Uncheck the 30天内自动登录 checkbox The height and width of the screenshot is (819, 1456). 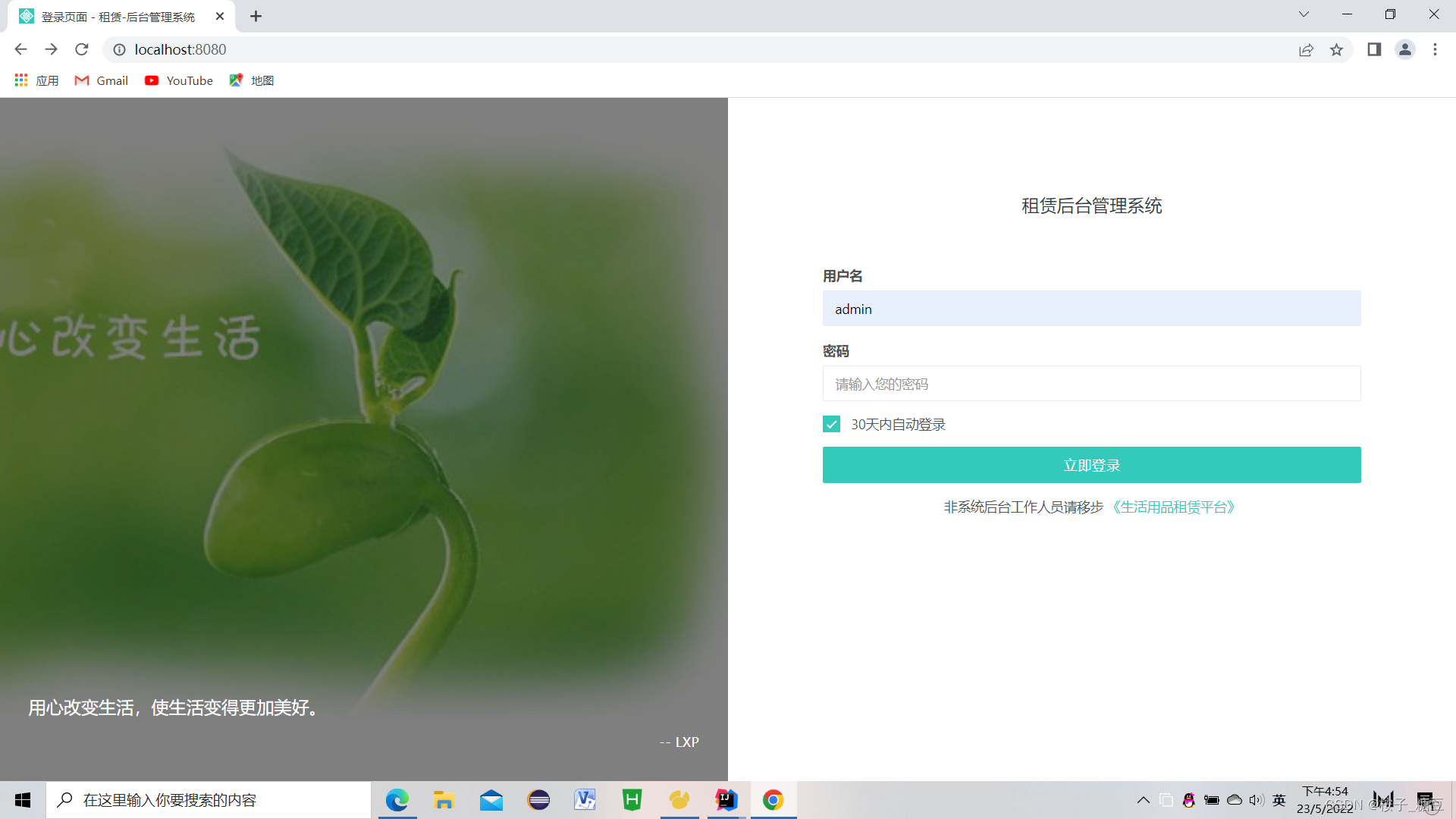(x=831, y=424)
